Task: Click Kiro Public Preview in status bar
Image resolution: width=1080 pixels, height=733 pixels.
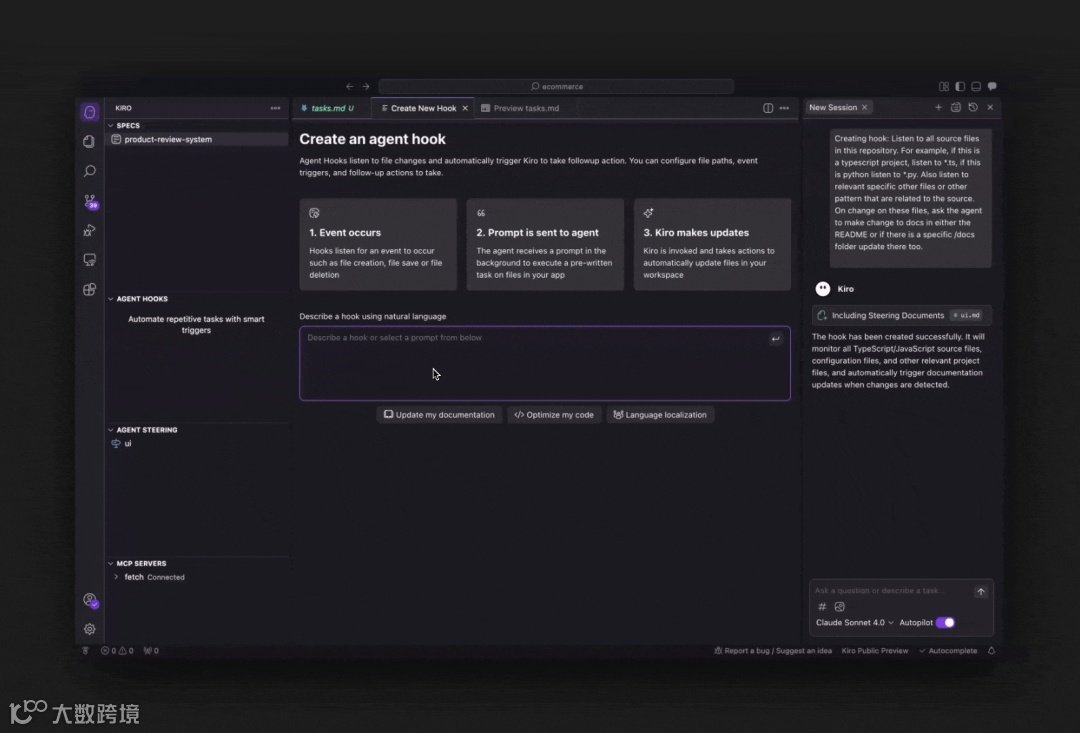Action: point(875,651)
